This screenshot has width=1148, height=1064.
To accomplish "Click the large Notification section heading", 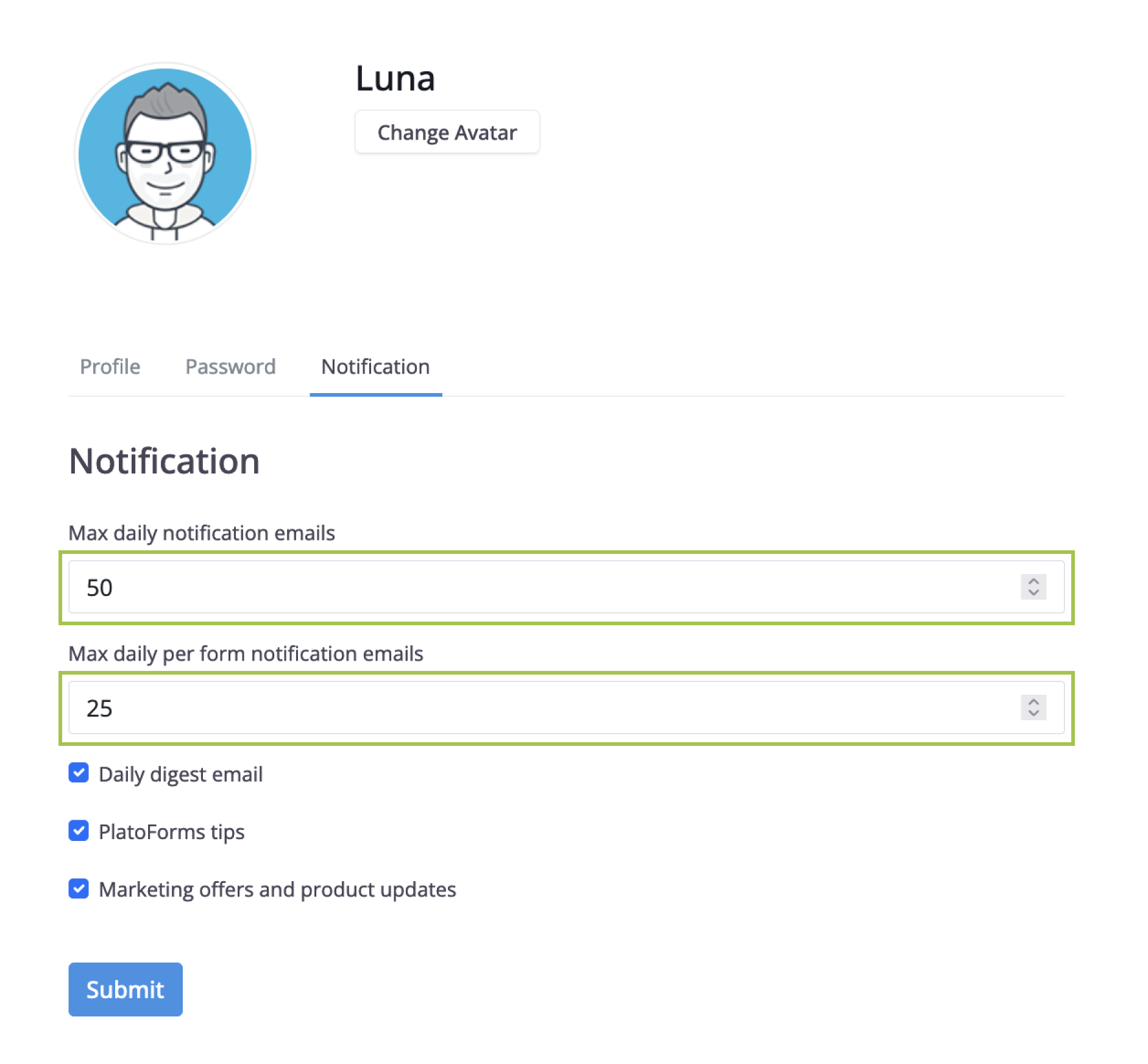I will click(x=165, y=461).
